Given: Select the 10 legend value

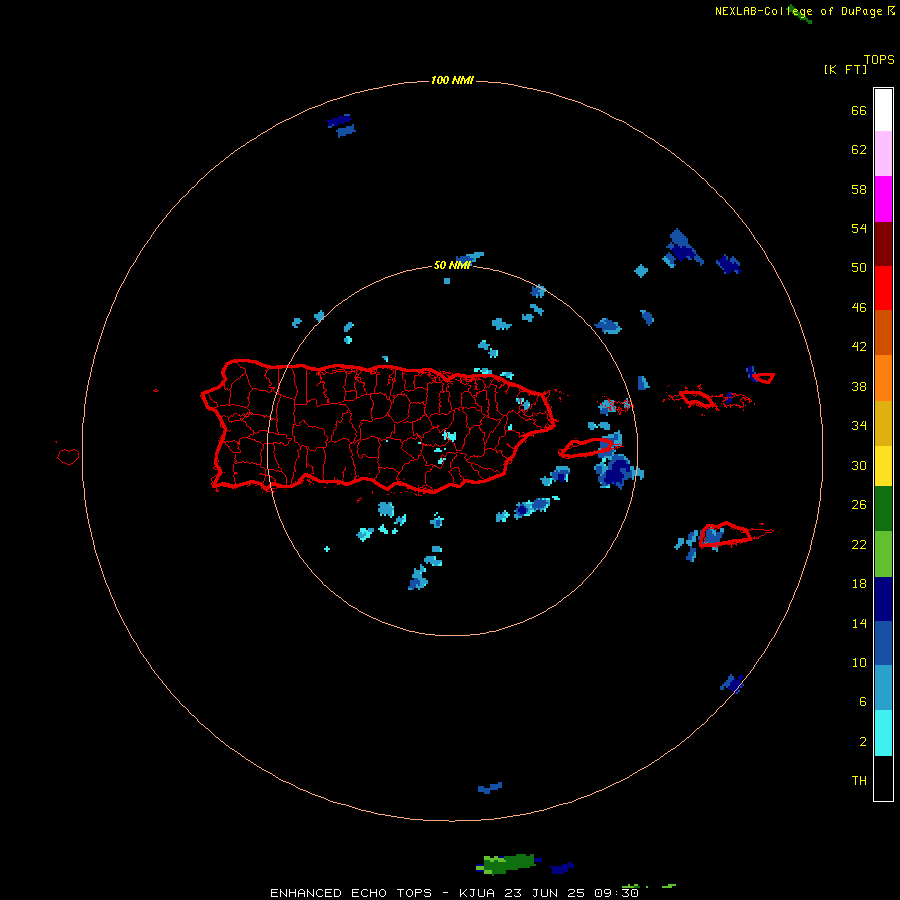Looking at the screenshot, I should coord(859,663).
